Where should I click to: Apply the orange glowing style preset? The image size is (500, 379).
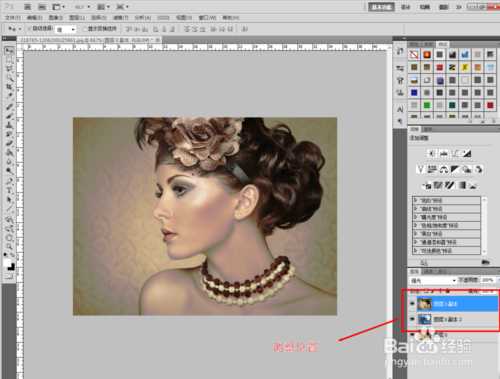click(x=427, y=54)
